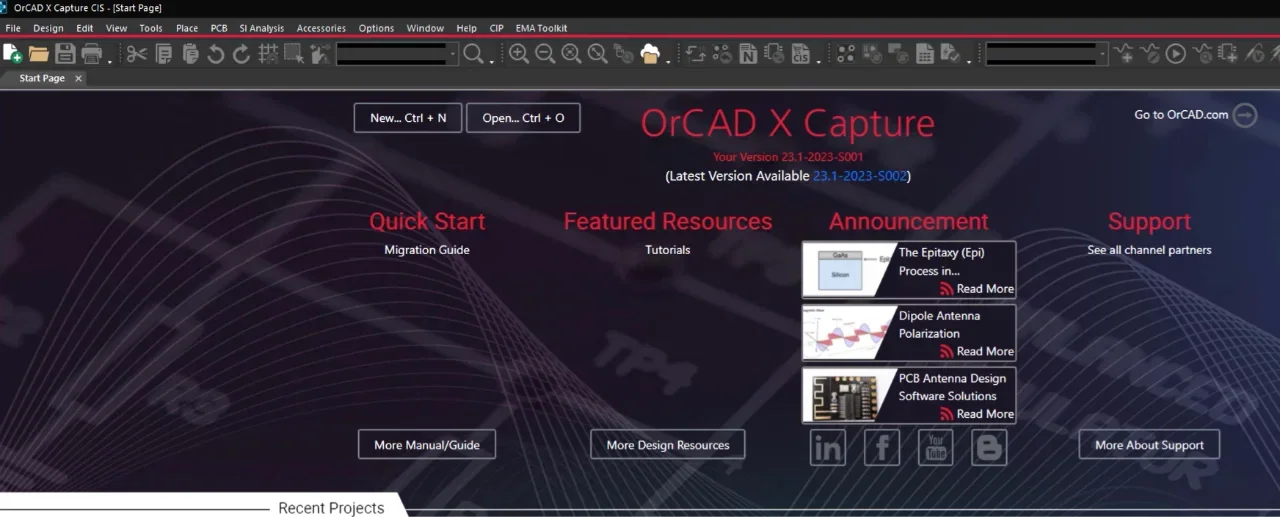This screenshot has height=517, width=1280.
Task: Open the Epitaxy (Epi) Process thumbnail
Action: click(x=848, y=269)
